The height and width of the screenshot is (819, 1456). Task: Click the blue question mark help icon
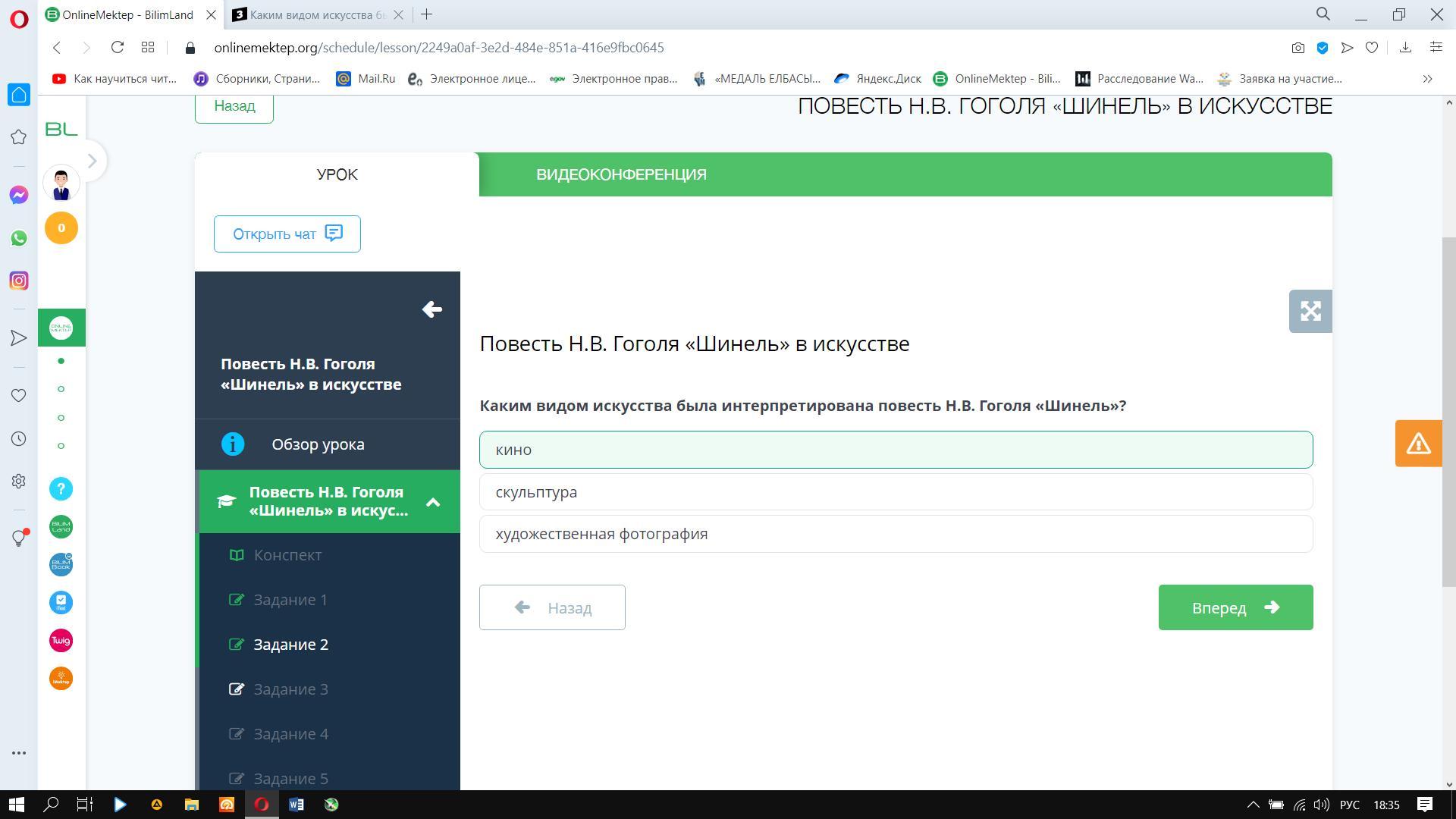tap(61, 489)
